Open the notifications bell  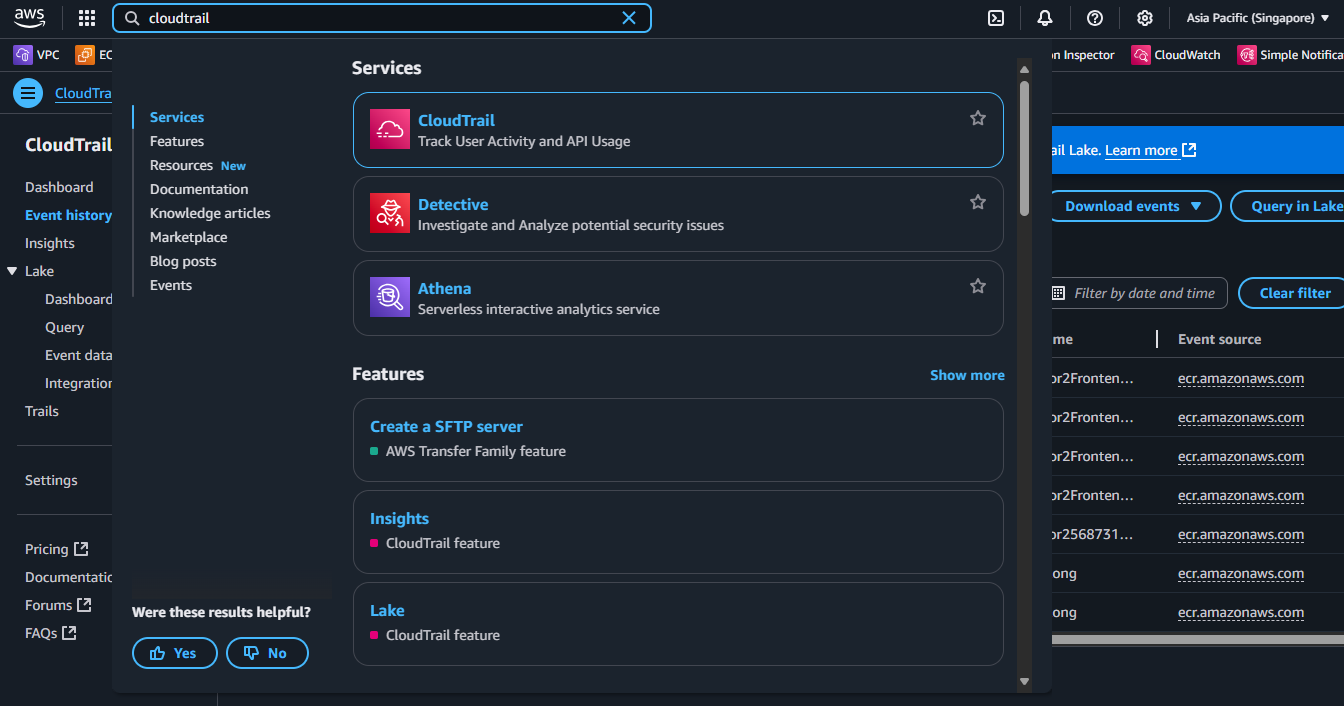tap(1044, 18)
